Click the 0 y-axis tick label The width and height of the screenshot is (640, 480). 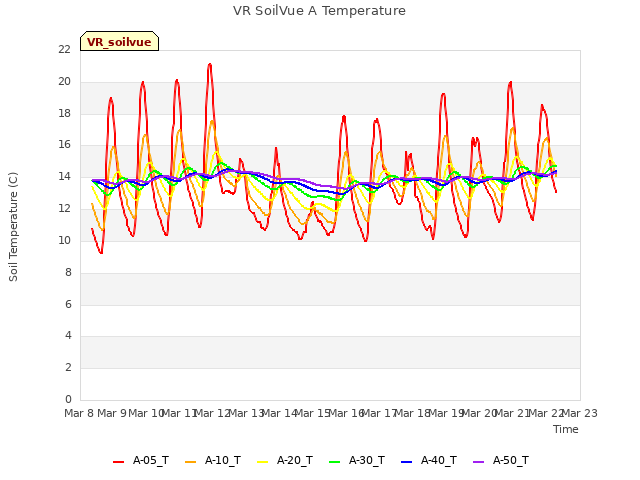pos(68,399)
